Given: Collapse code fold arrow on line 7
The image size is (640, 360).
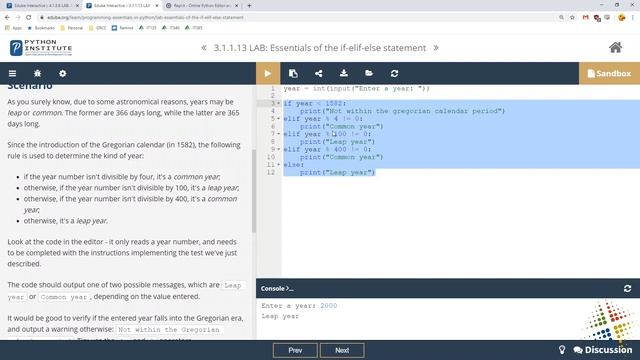Looking at the screenshot, I should pos(279,134).
